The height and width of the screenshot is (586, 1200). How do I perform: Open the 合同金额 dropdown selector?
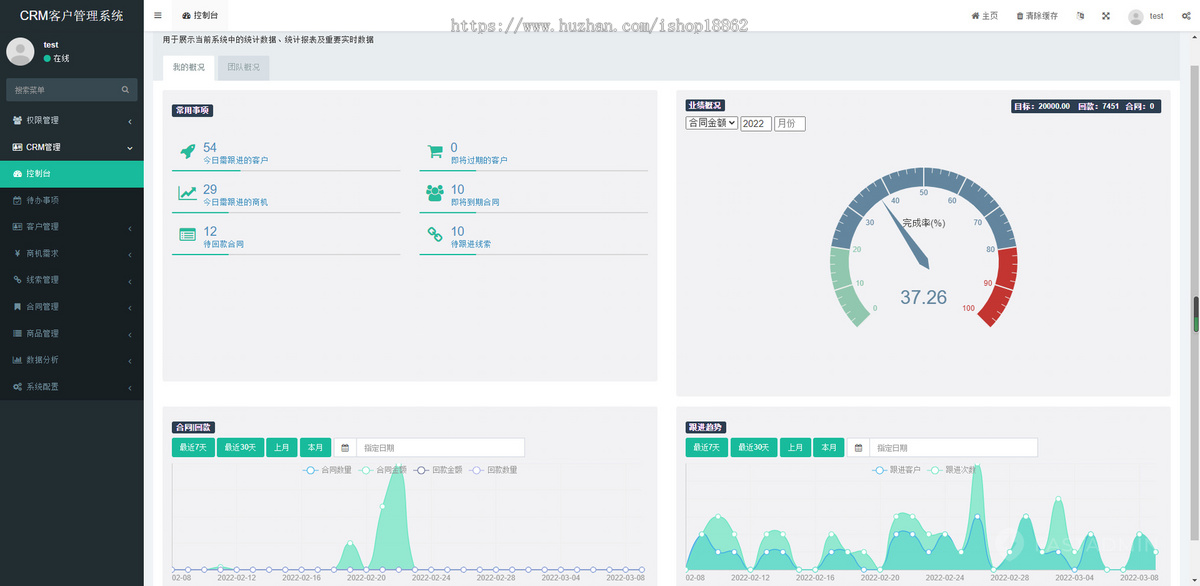pyautogui.click(x=711, y=123)
